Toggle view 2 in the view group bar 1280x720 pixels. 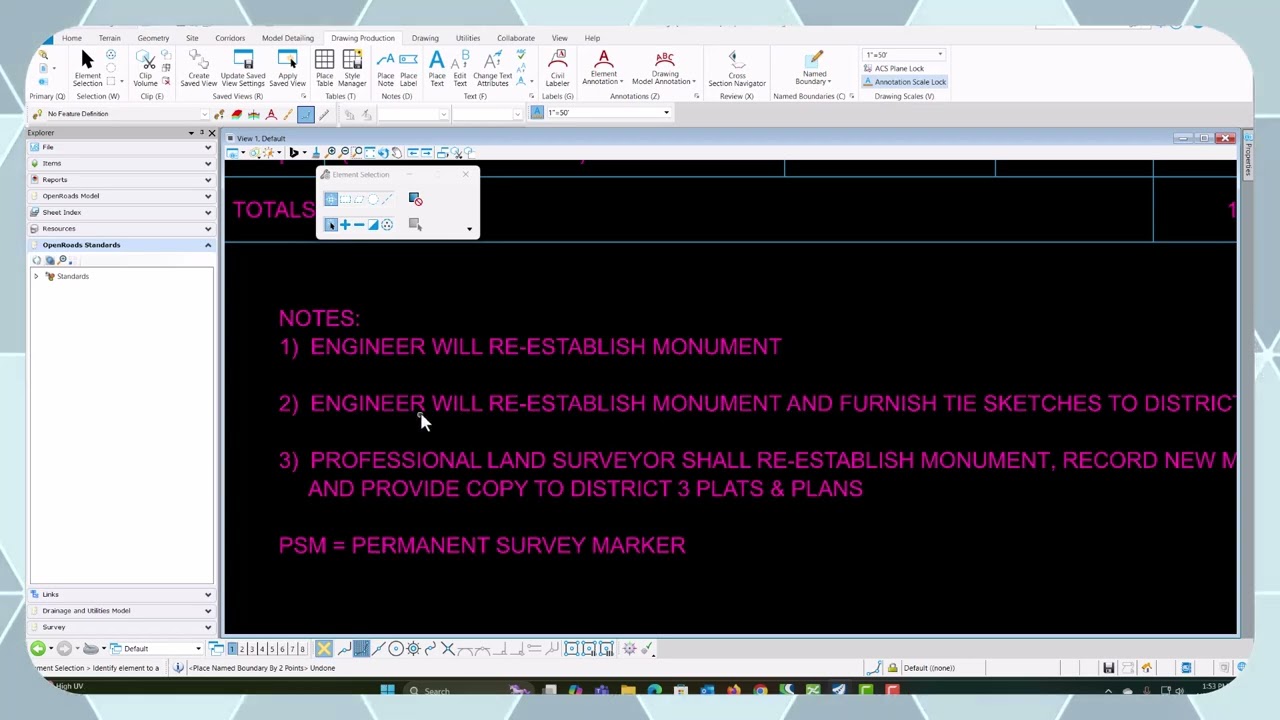pyautogui.click(x=242, y=649)
